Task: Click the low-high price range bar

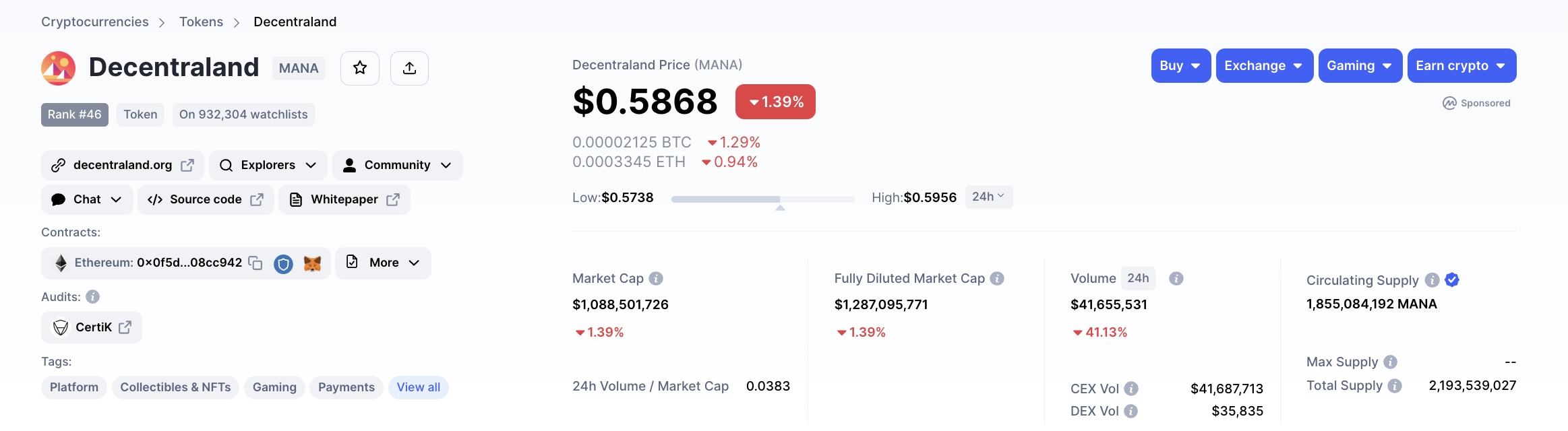Action: [x=762, y=199]
